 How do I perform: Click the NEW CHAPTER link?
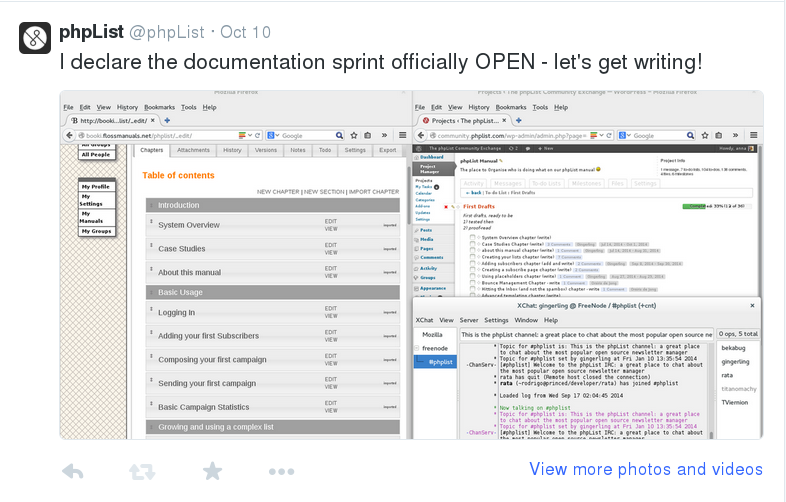tap(278, 192)
